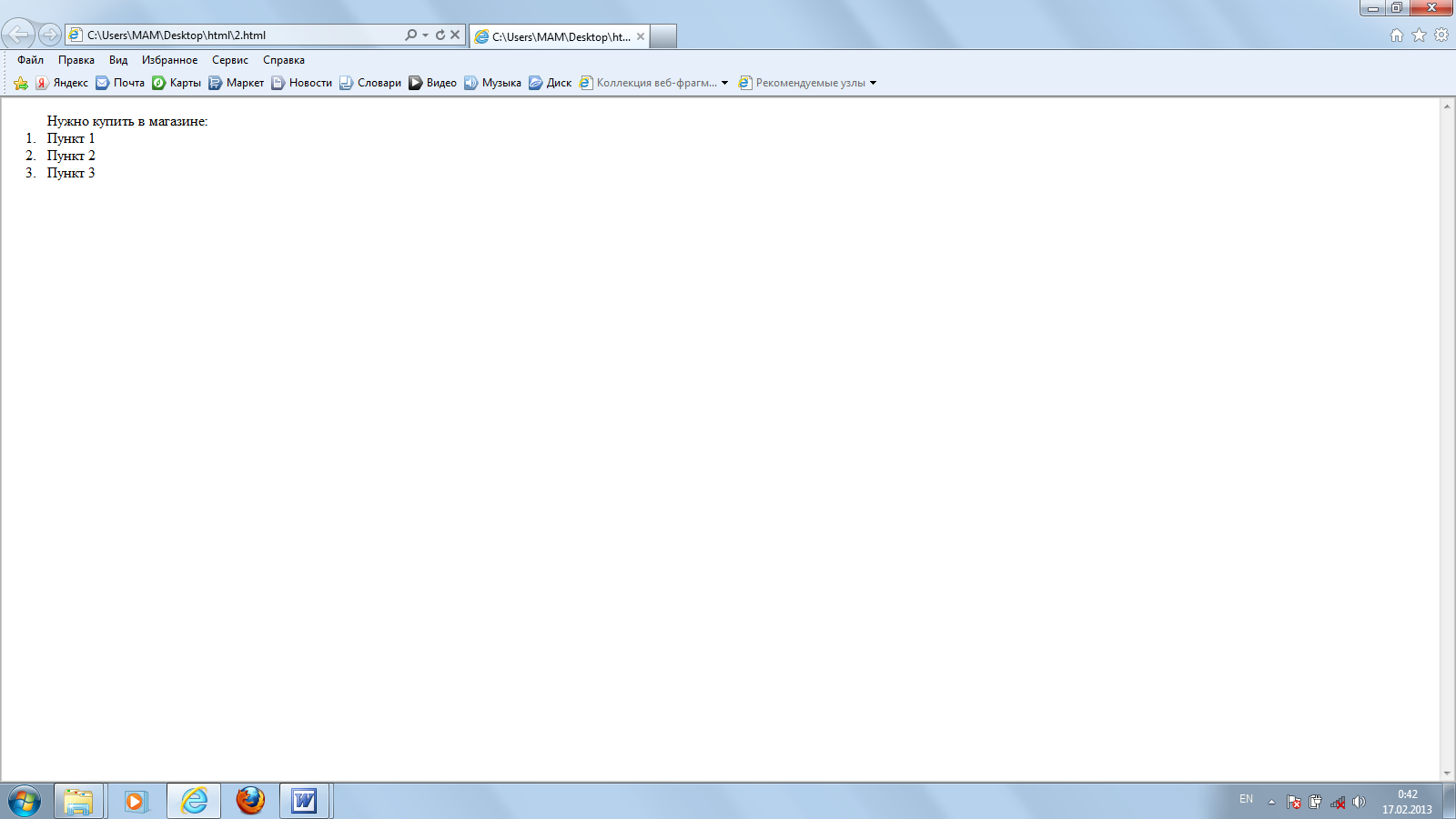Click the list item Пункт 1
The image size is (1456, 819).
tap(71, 138)
